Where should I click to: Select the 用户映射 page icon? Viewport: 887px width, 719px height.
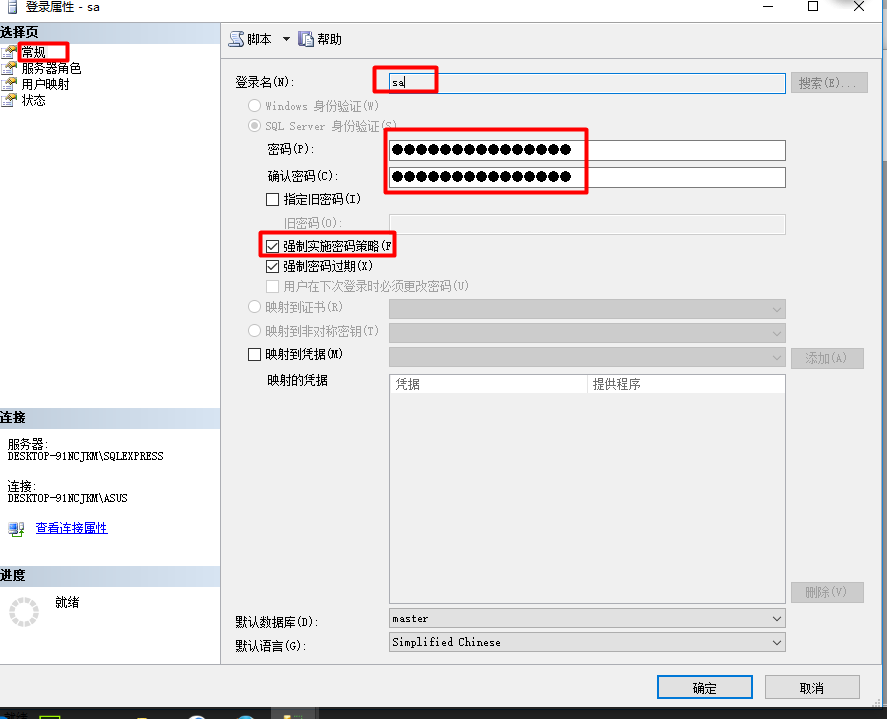pos(10,84)
